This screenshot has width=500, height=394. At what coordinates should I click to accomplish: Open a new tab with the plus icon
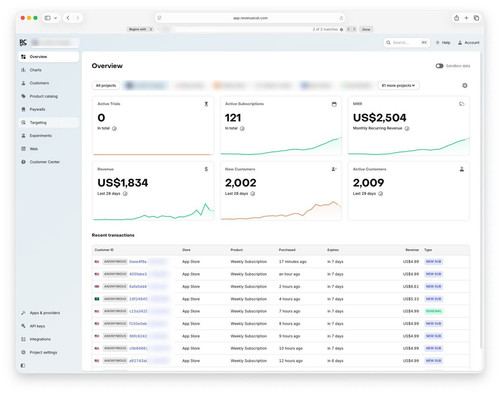click(466, 18)
